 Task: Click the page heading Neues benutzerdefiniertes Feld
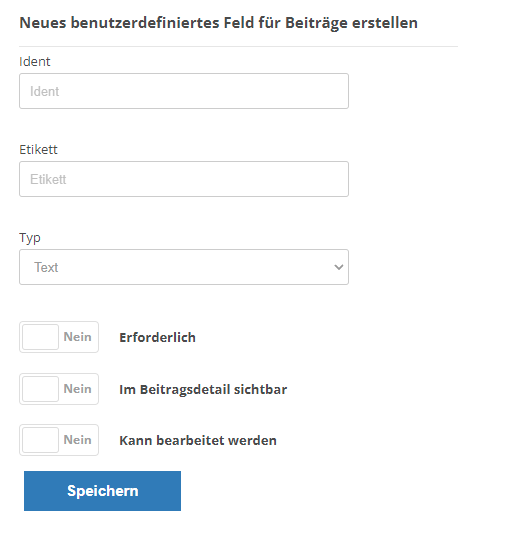(218, 23)
